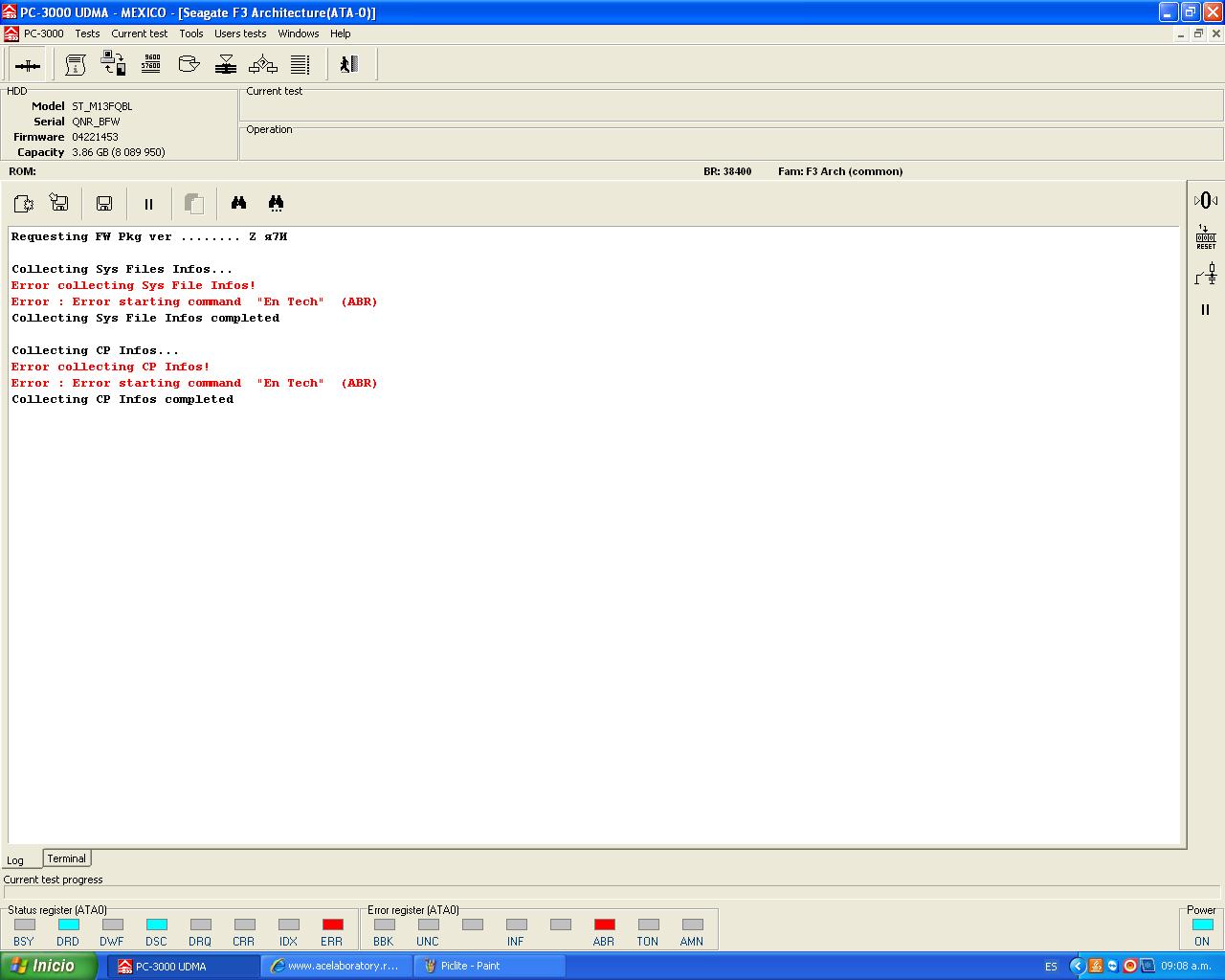Click the striped lines list toolbar icon

[x=301, y=65]
